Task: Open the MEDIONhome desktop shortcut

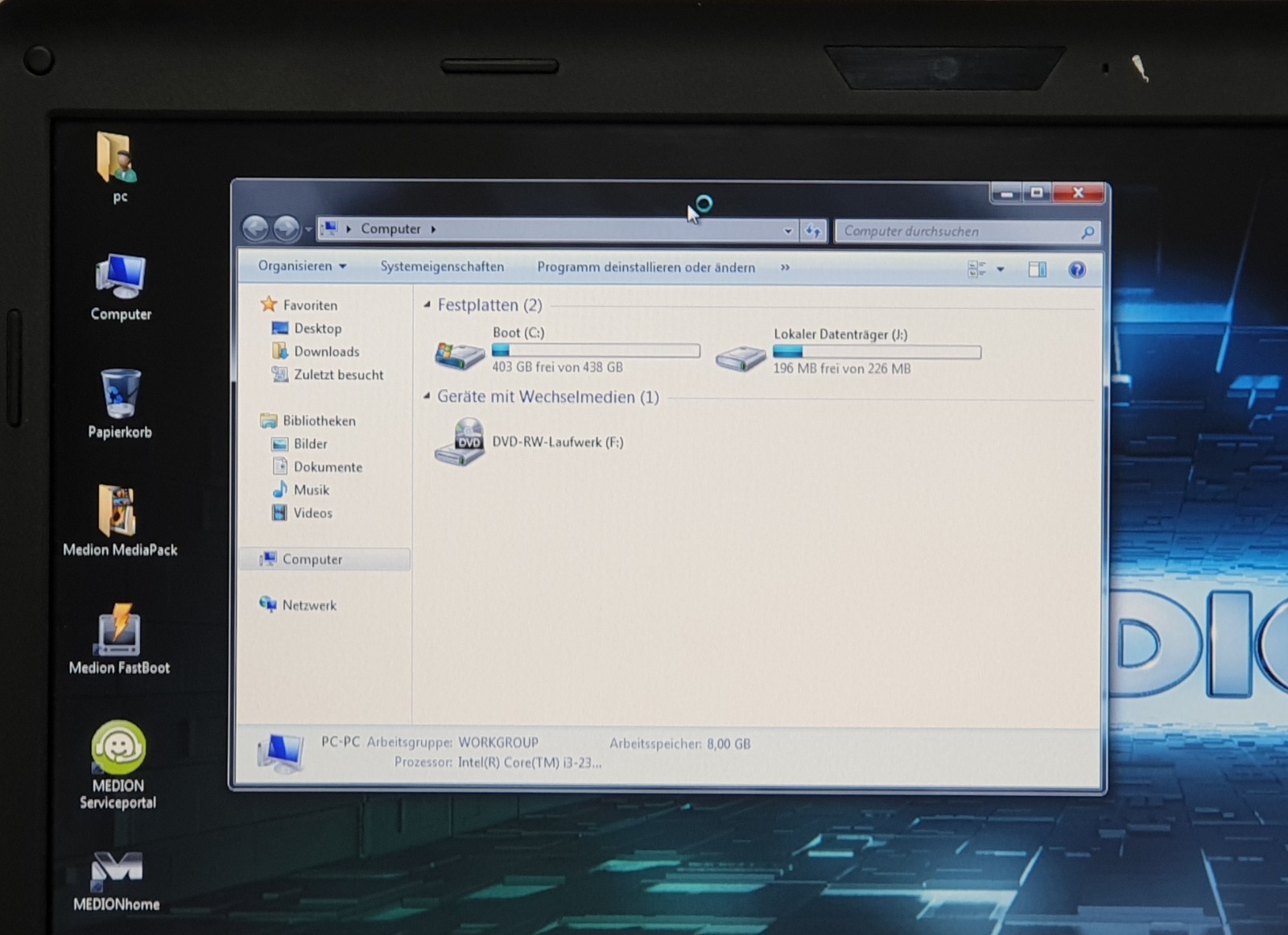Action: coord(117,871)
